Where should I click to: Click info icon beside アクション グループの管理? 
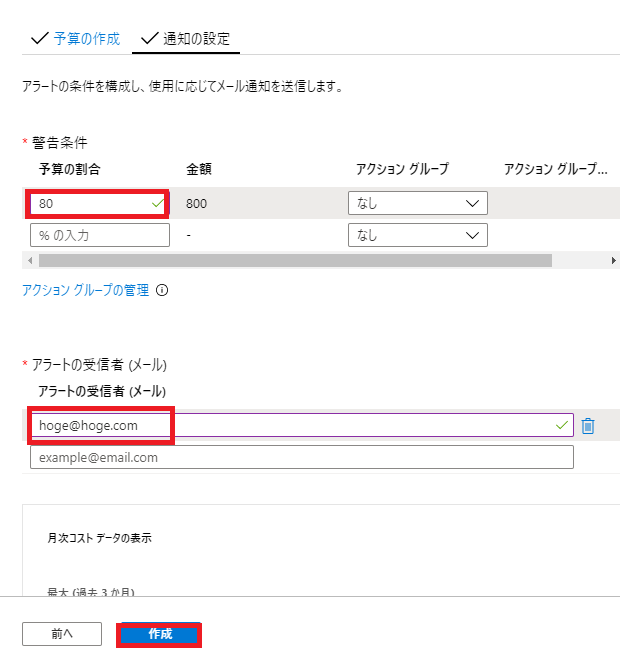click(x=162, y=290)
